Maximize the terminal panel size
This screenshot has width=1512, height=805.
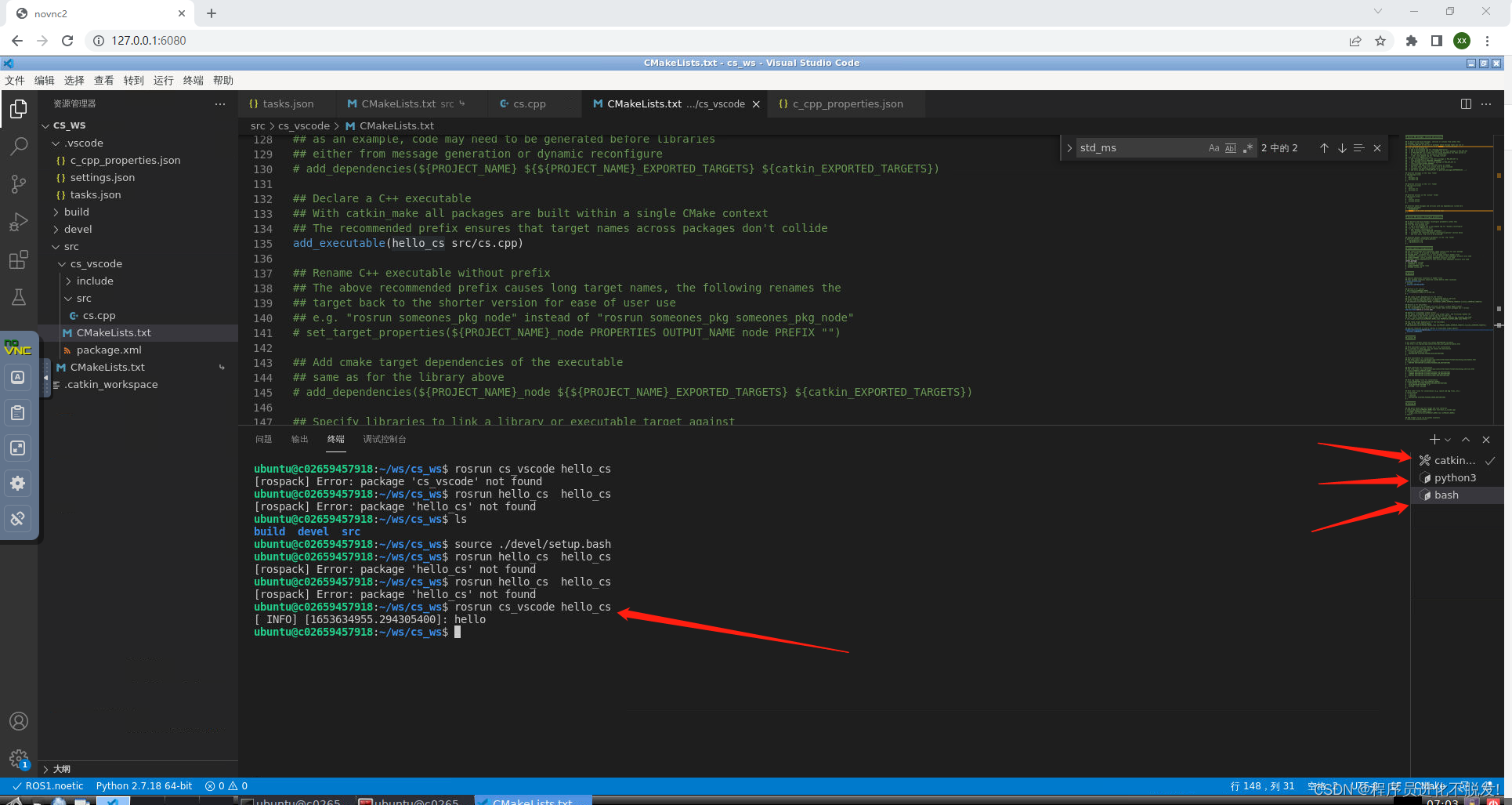coord(1466,440)
